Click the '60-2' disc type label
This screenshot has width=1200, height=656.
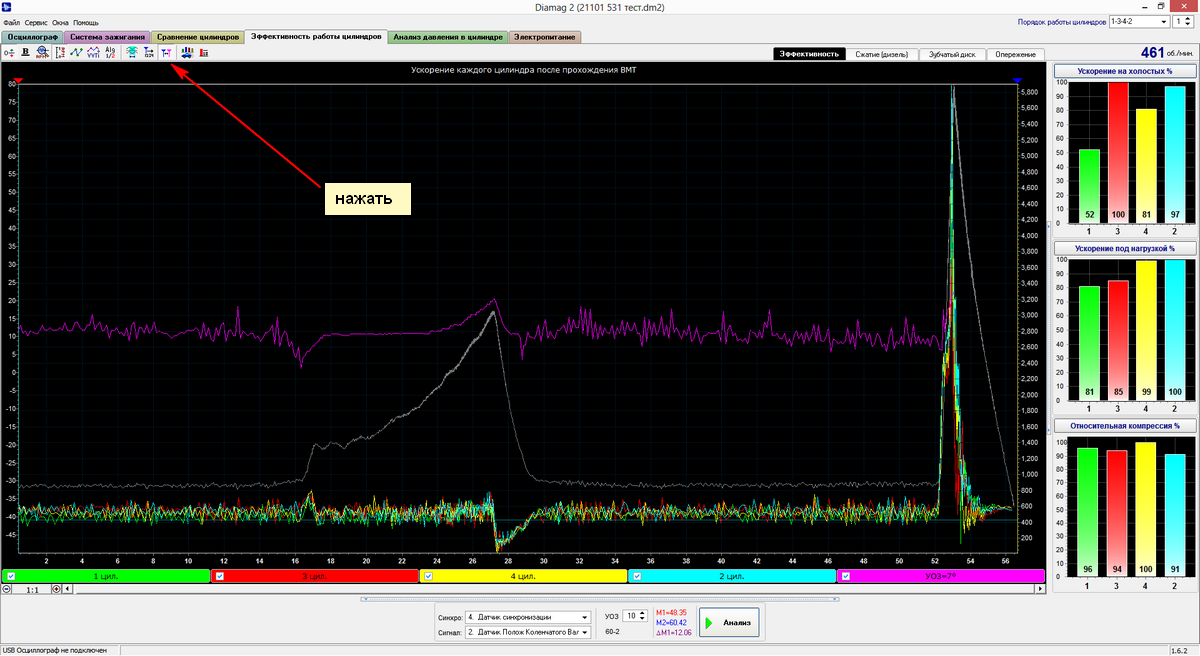pos(613,633)
